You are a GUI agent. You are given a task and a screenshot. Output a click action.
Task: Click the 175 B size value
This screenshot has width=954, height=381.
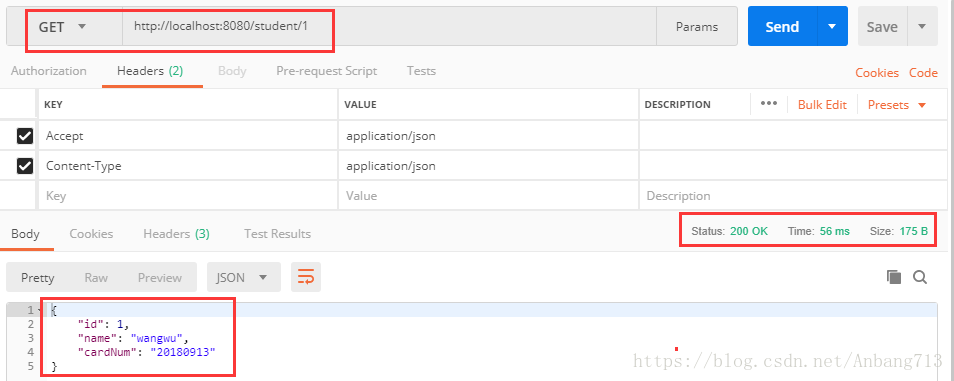(x=913, y=231)
